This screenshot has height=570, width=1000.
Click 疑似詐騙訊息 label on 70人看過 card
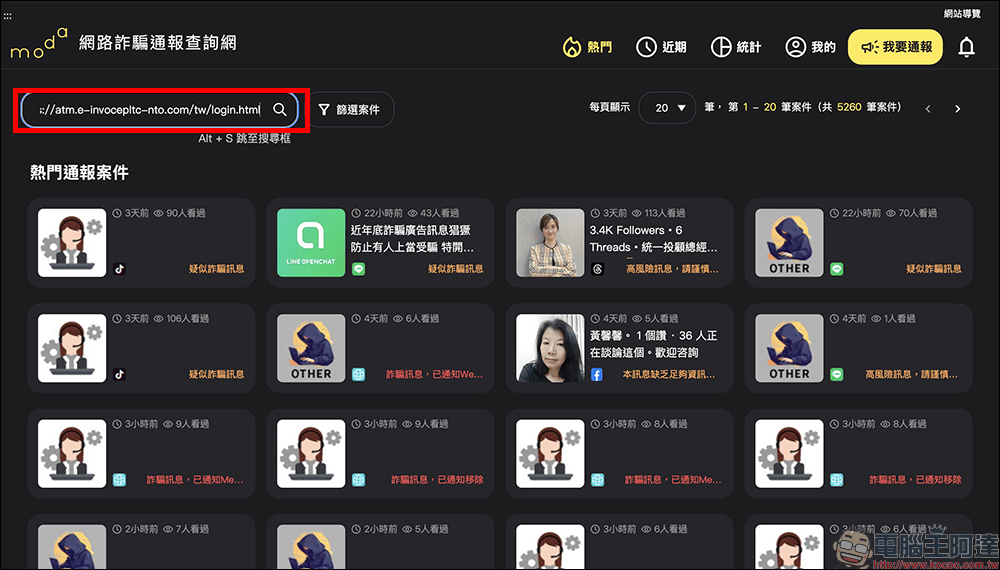934,269
